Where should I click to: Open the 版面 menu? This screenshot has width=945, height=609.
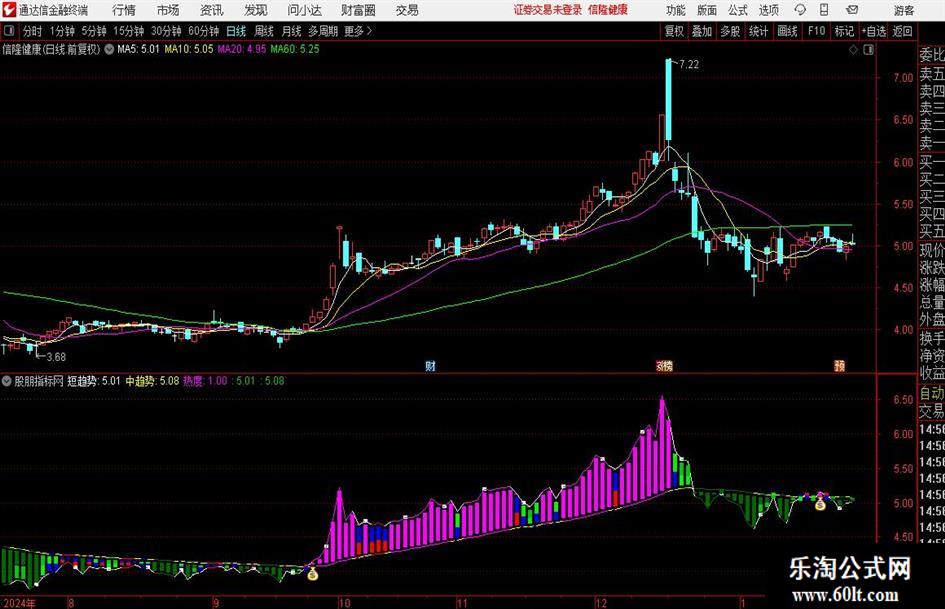[707, 10]
